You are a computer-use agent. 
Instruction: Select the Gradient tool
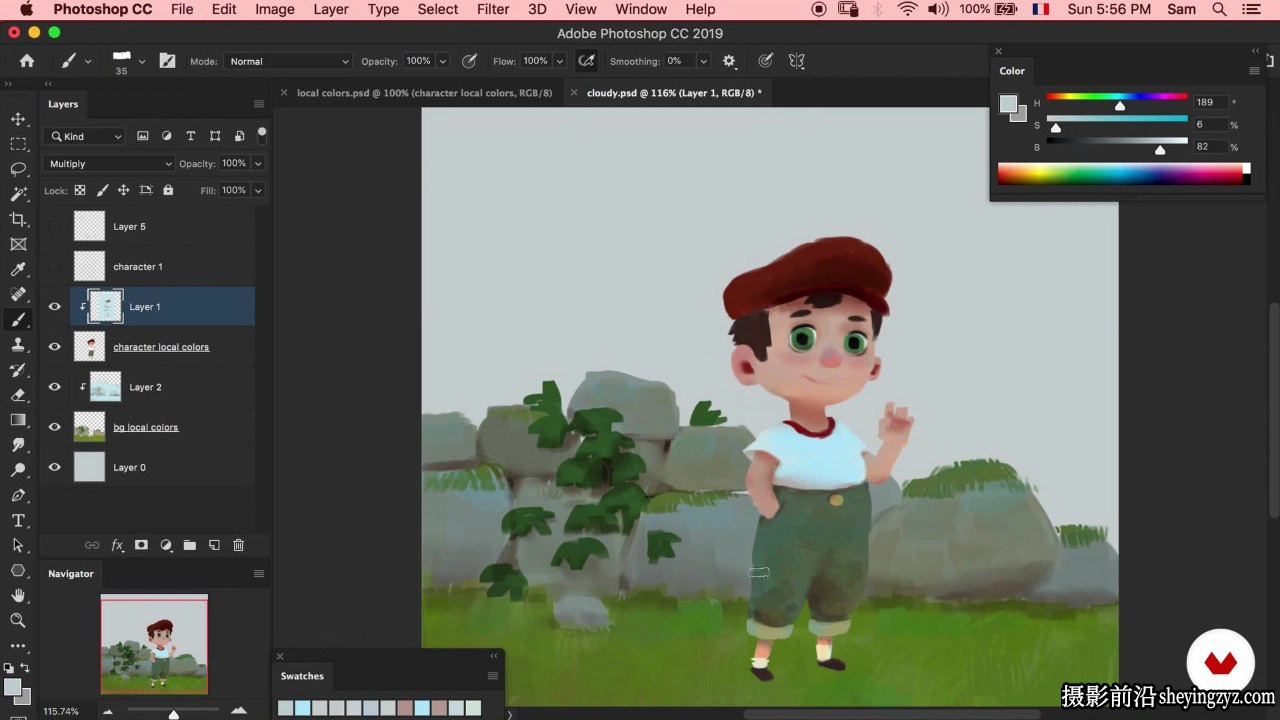point(18,420)
